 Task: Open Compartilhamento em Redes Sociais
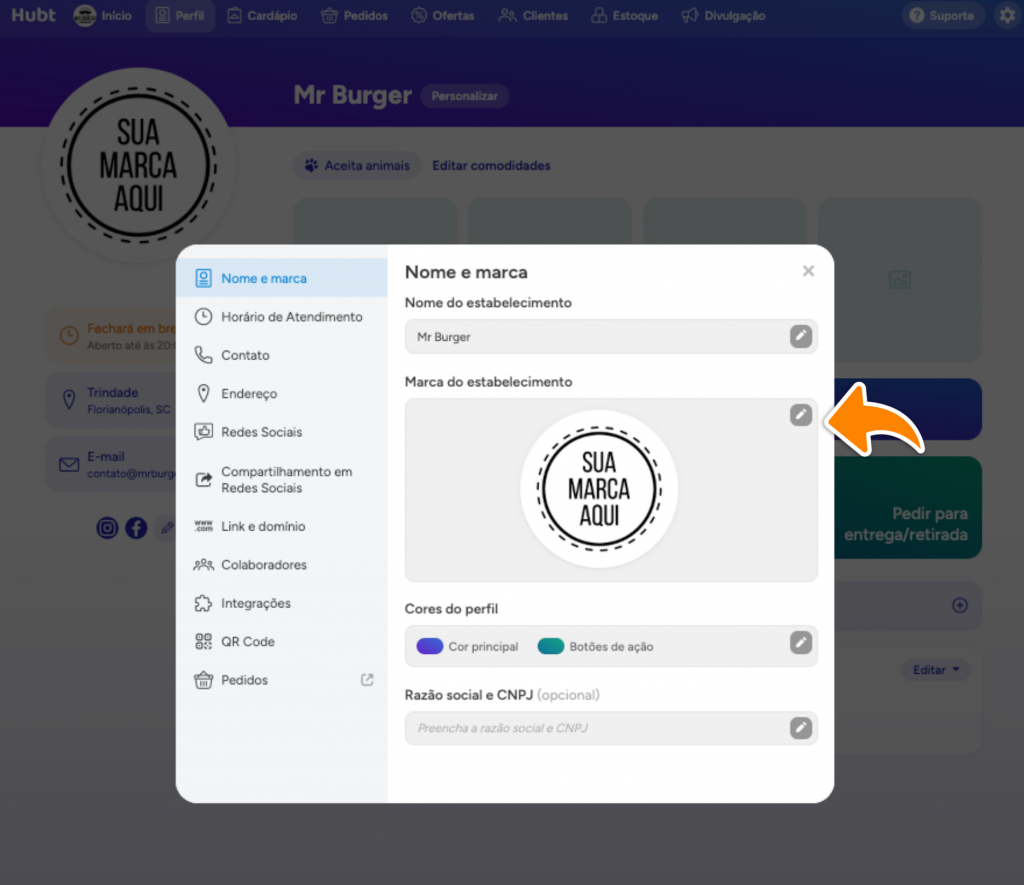point(281,480)
